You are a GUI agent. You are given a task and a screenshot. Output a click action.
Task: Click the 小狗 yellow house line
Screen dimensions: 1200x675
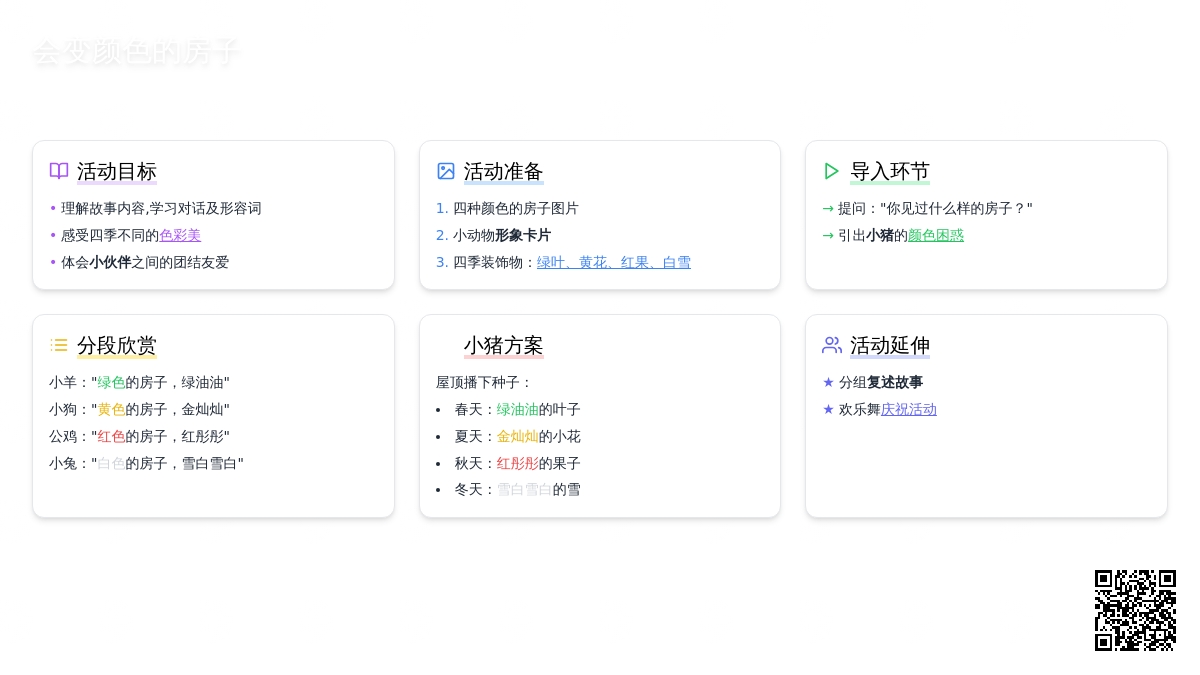point(139,410)
